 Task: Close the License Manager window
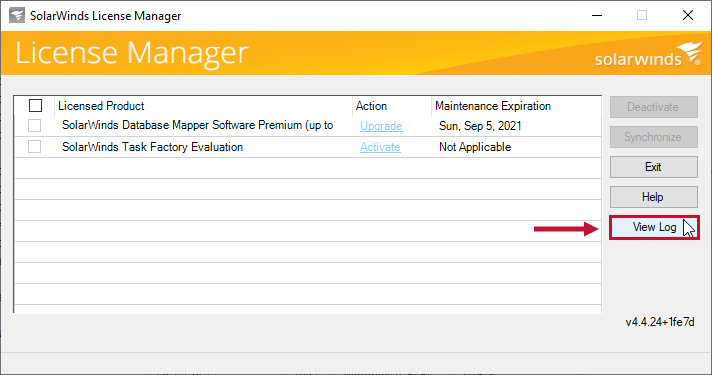pyautogui.click(x=687, y=15)
